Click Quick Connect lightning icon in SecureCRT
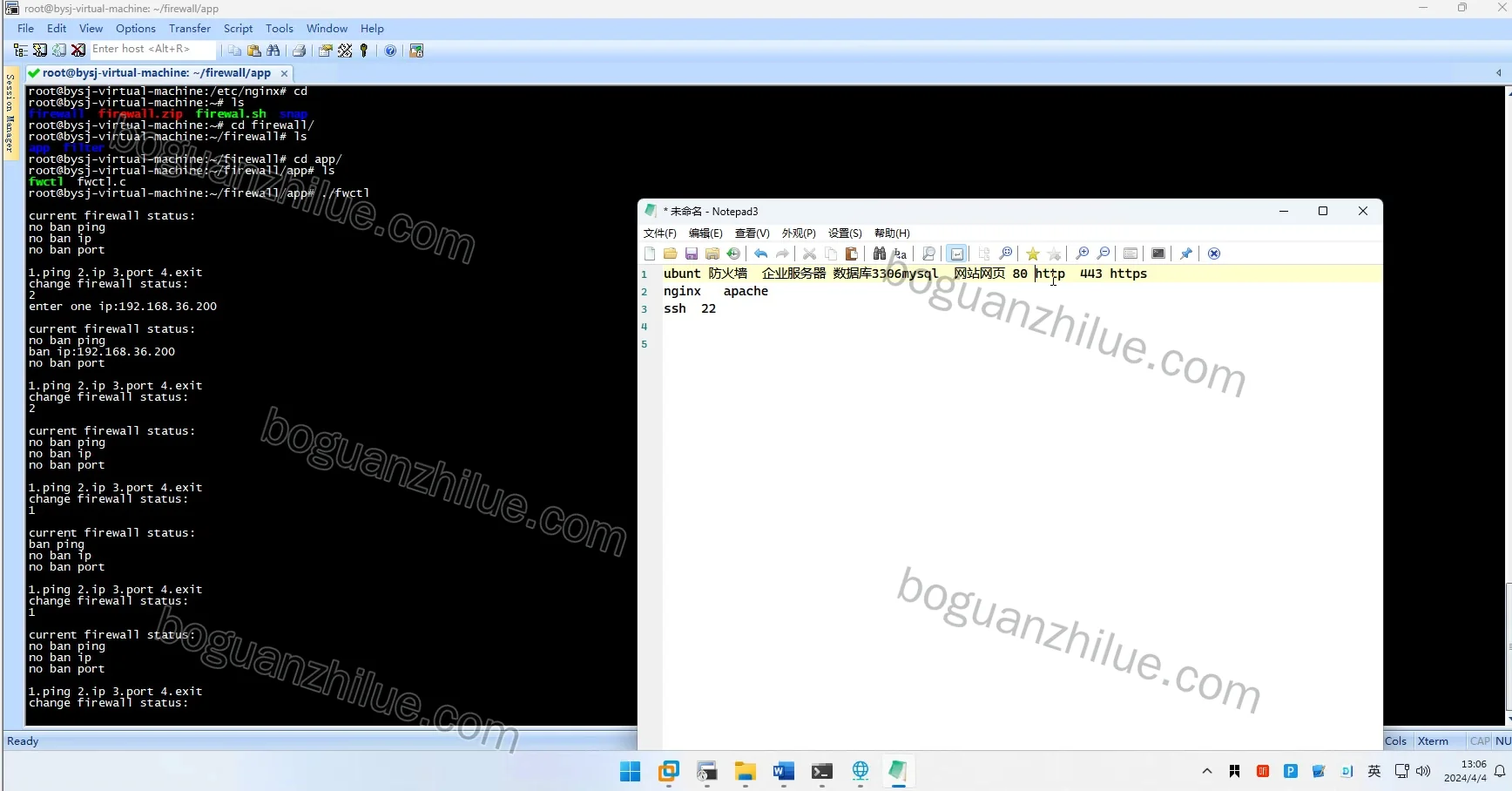 click(x=40, y=51)
